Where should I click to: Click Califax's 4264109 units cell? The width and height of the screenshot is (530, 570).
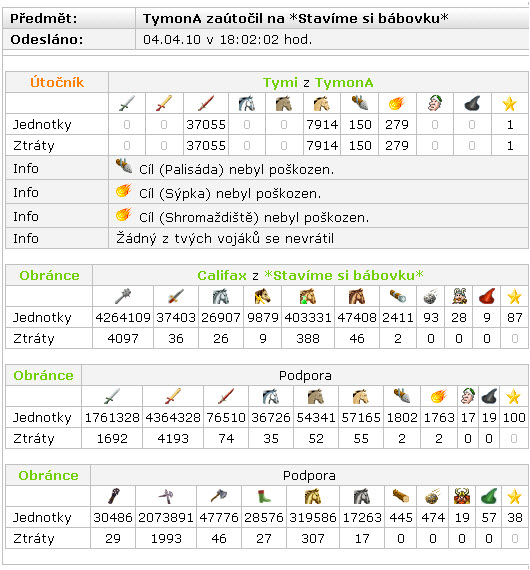123,318
